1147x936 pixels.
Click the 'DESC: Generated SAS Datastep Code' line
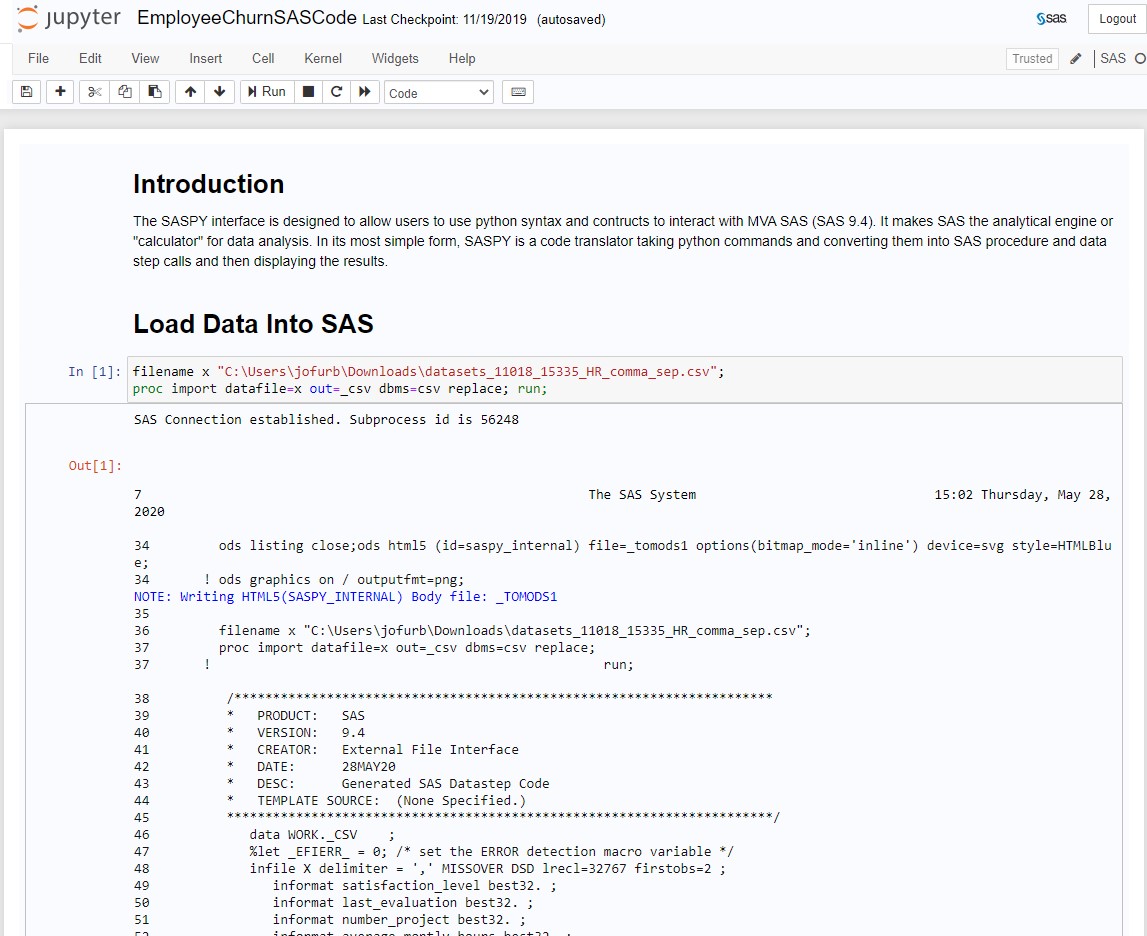tap(388, 783)
